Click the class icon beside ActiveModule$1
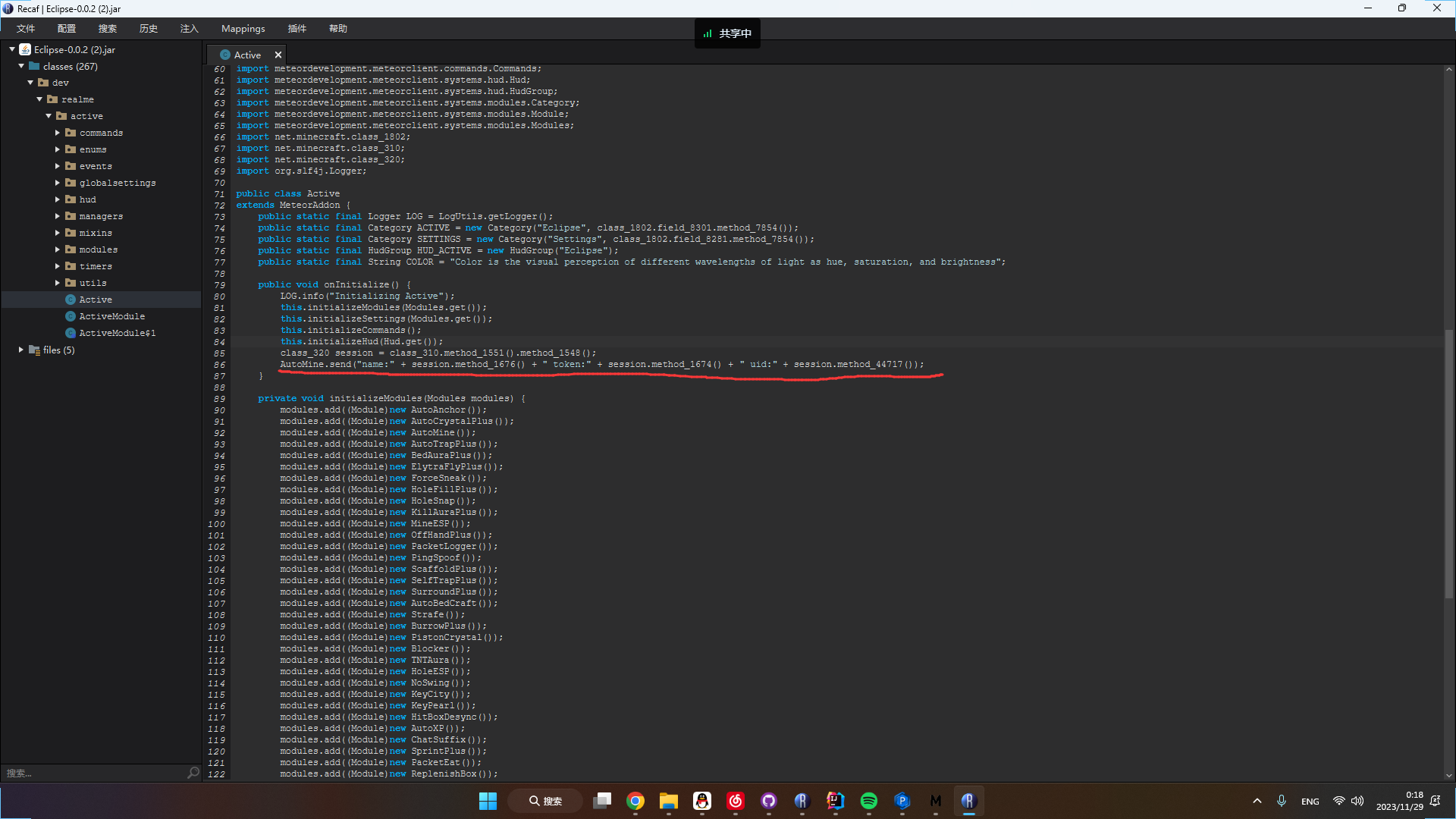The width and height of the screenshot is (1456, 819). [71, 333]
